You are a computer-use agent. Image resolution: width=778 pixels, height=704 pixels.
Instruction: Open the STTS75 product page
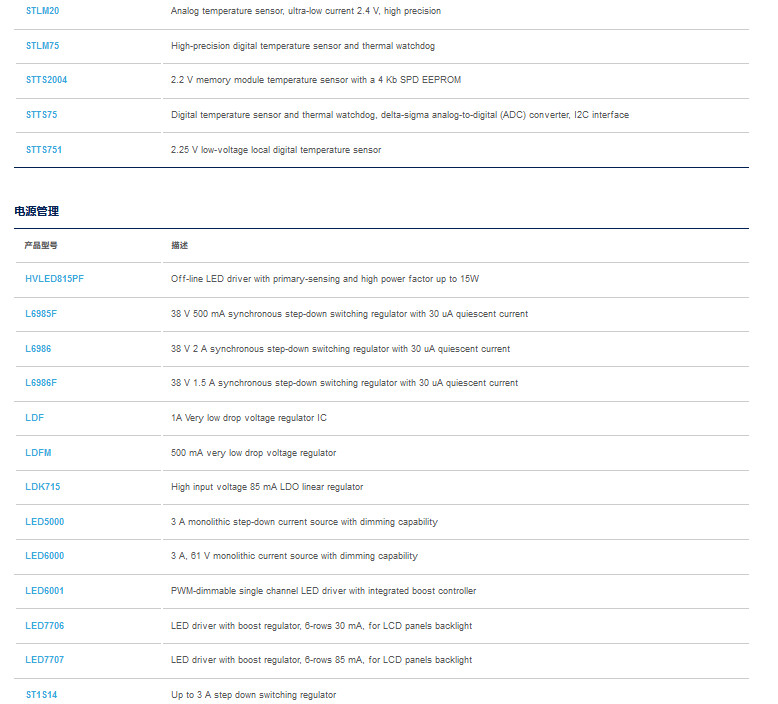tap(41, 115)
